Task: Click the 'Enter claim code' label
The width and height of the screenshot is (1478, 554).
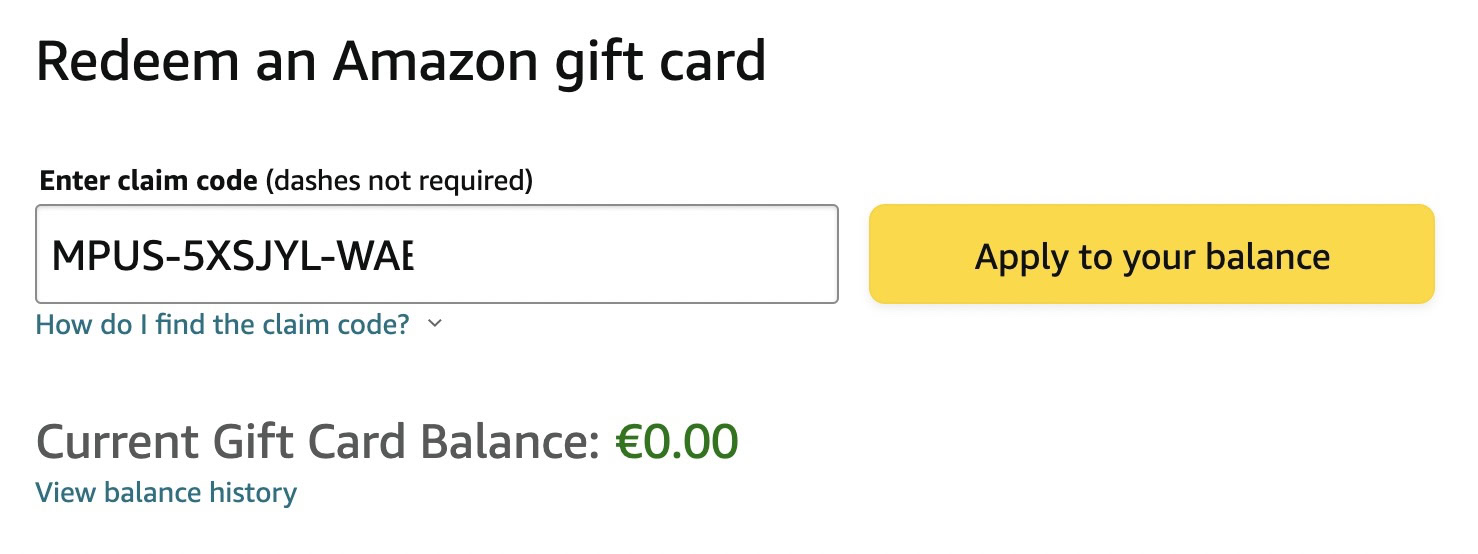Action: point(149,181)
